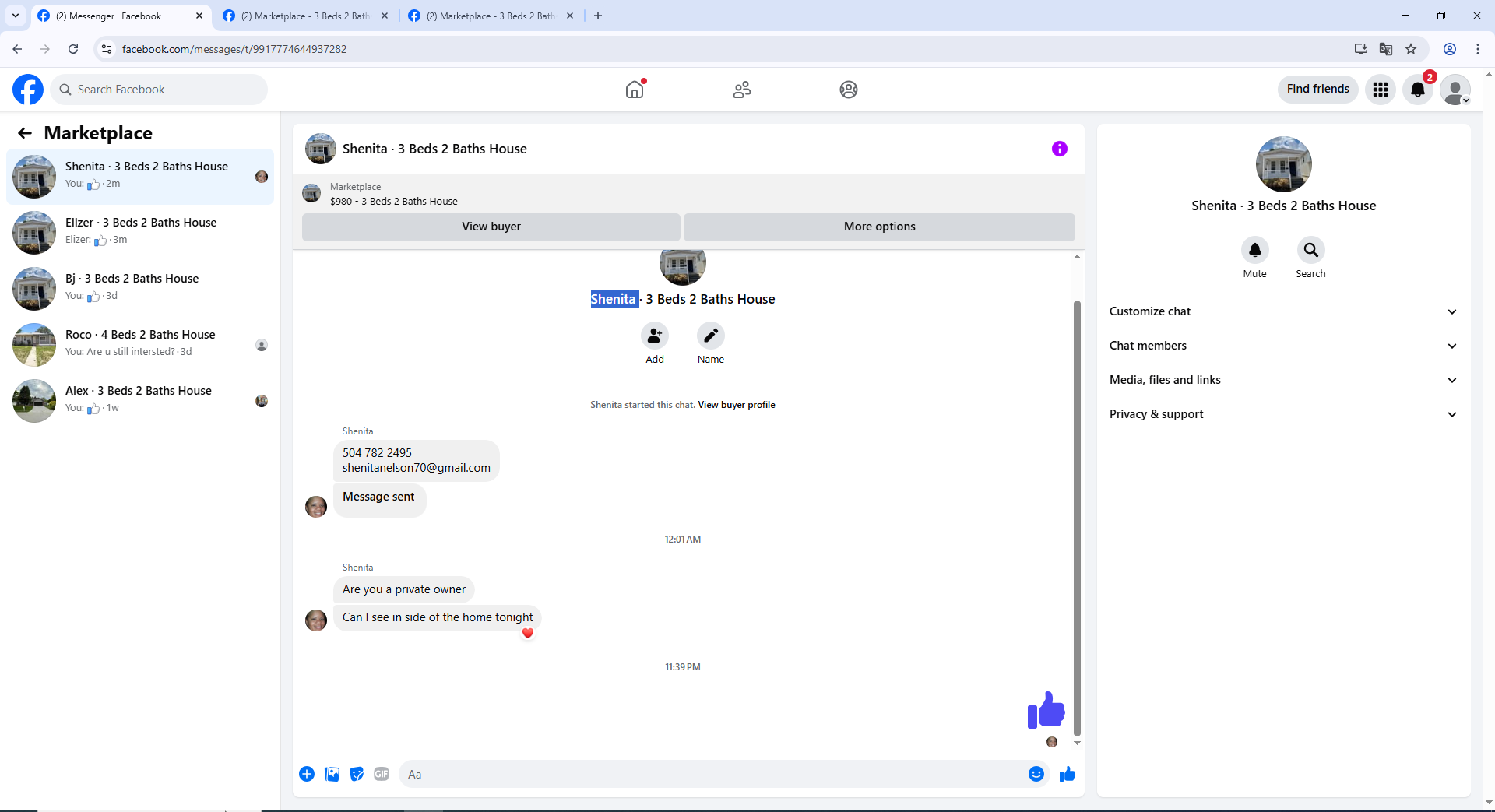Choose a sticker icon in composer

pos(357,774)
